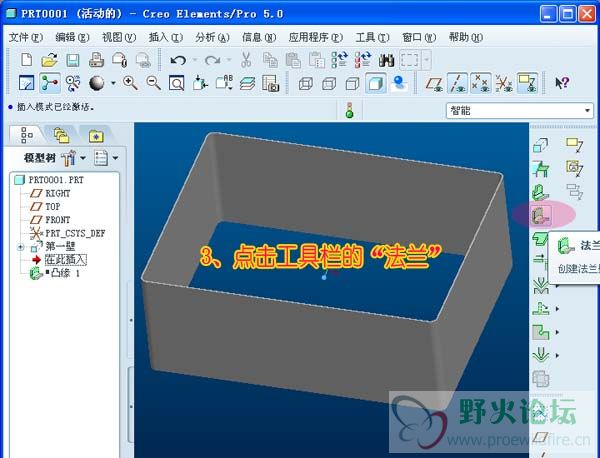Print the active object with printer icon
The image size is (600, 458).
(96, 60)
